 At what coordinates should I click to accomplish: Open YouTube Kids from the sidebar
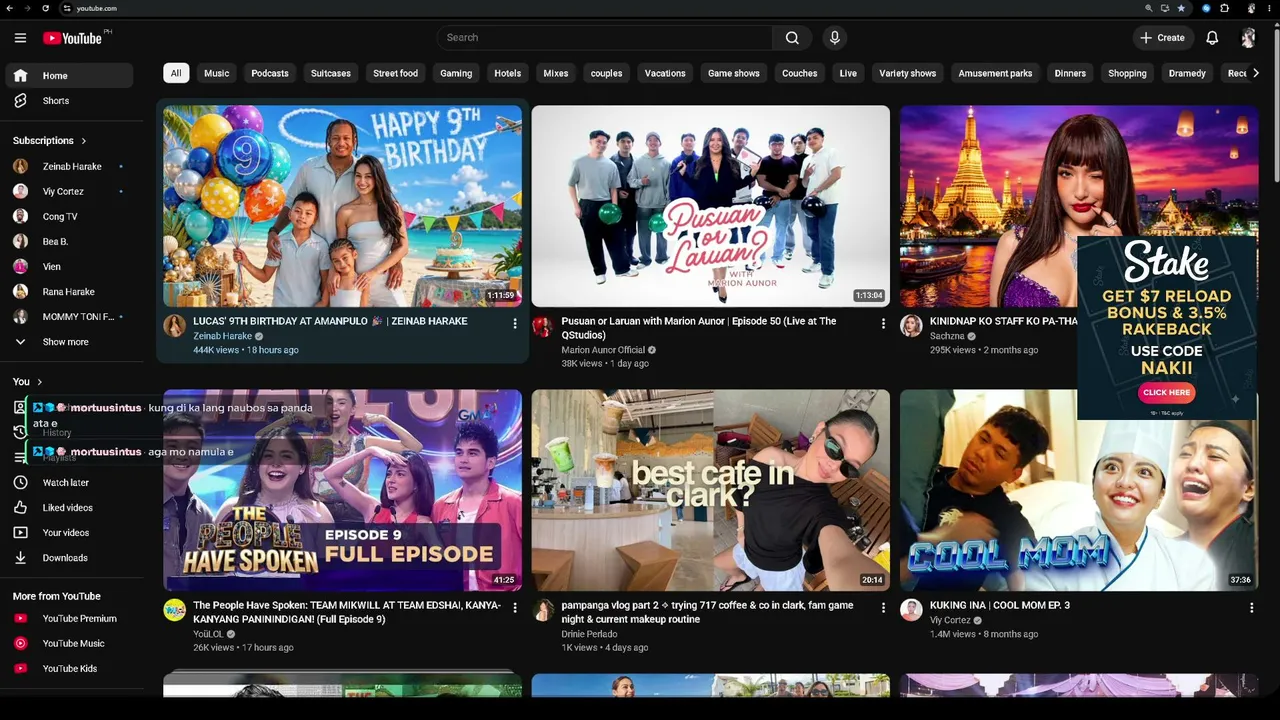(69, 669)
